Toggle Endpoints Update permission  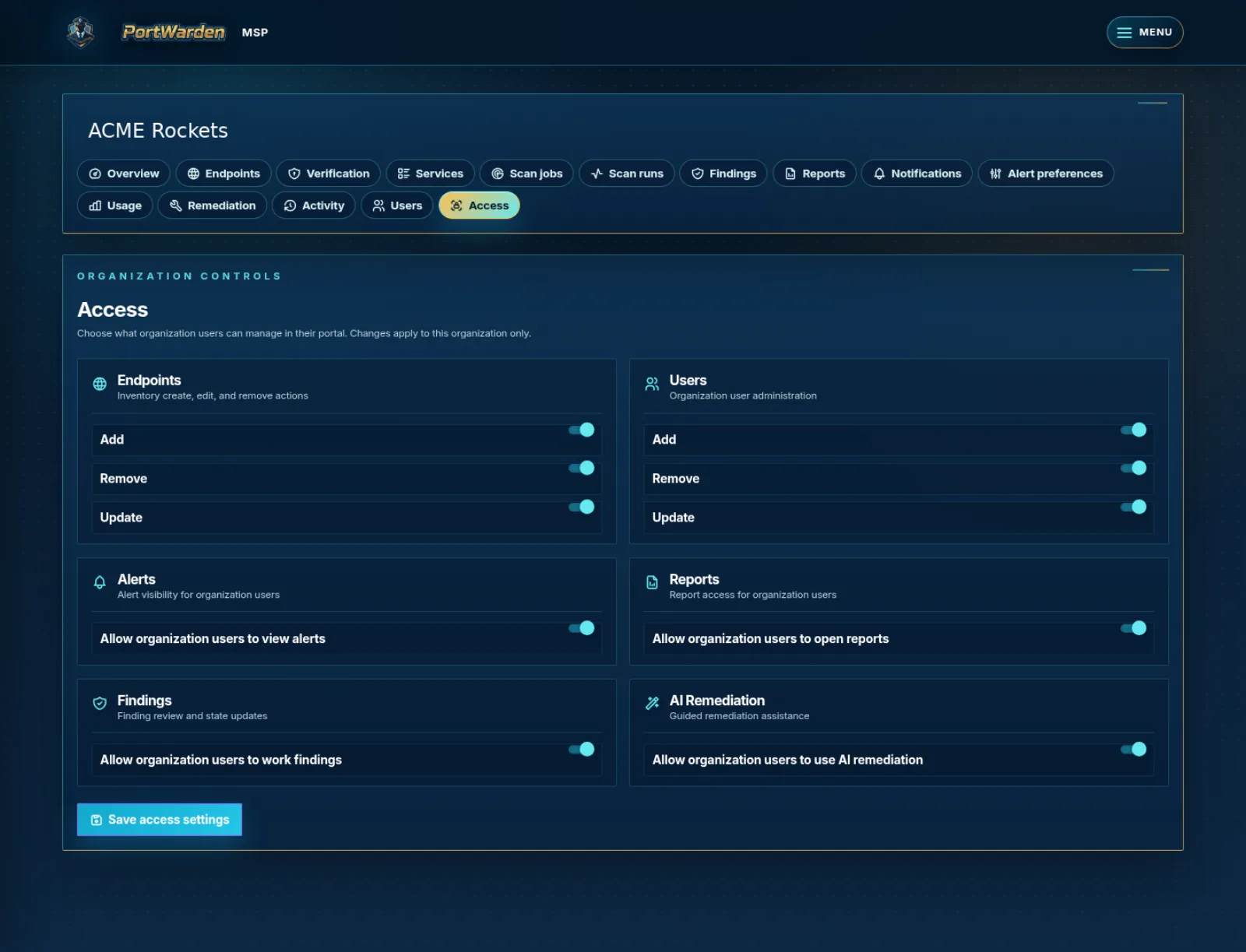[582, 507]
